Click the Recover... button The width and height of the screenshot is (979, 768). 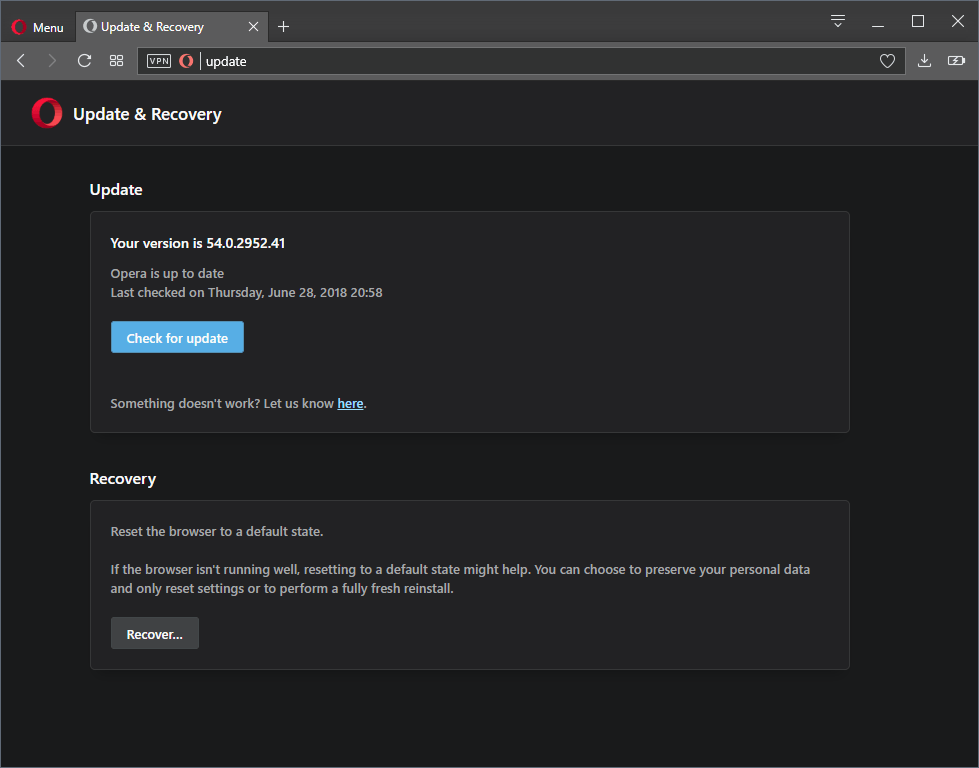(x=155, y=633)
